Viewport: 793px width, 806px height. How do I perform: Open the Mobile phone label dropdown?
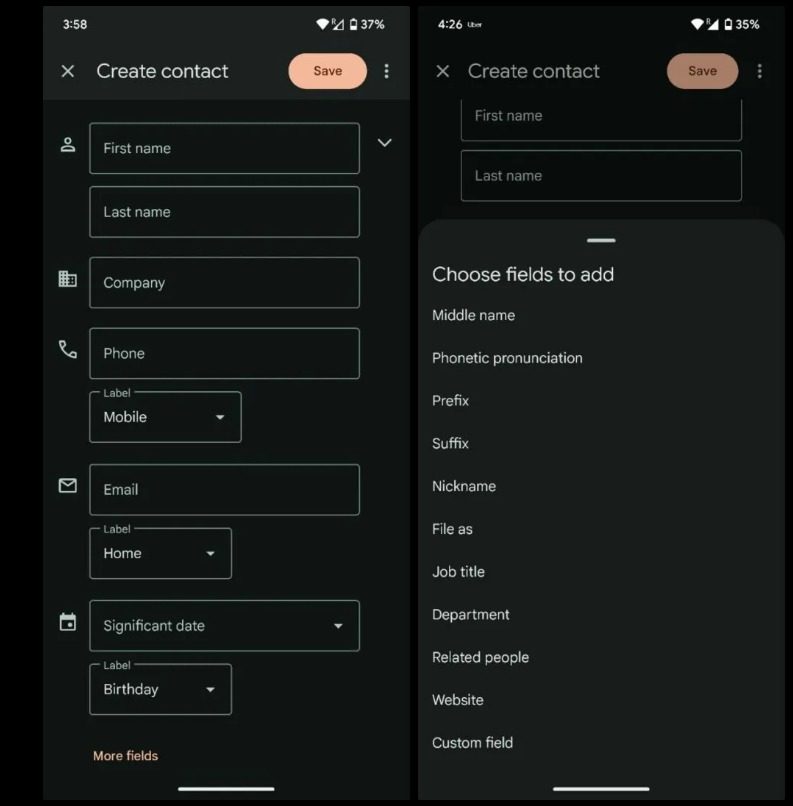point(165,417)
